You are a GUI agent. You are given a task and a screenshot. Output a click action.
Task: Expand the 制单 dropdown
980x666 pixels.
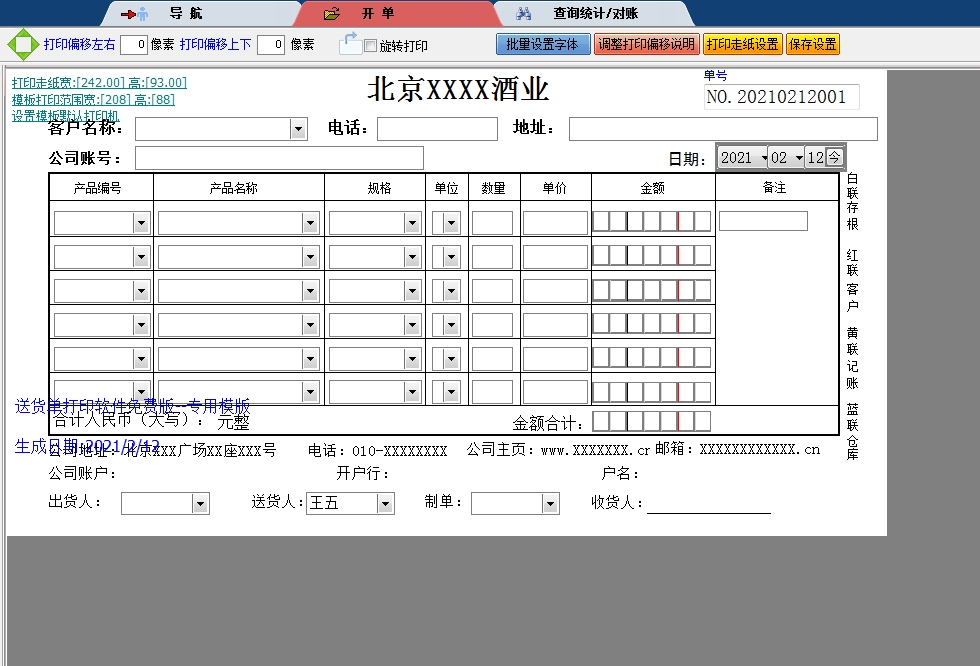click(550, 503)
